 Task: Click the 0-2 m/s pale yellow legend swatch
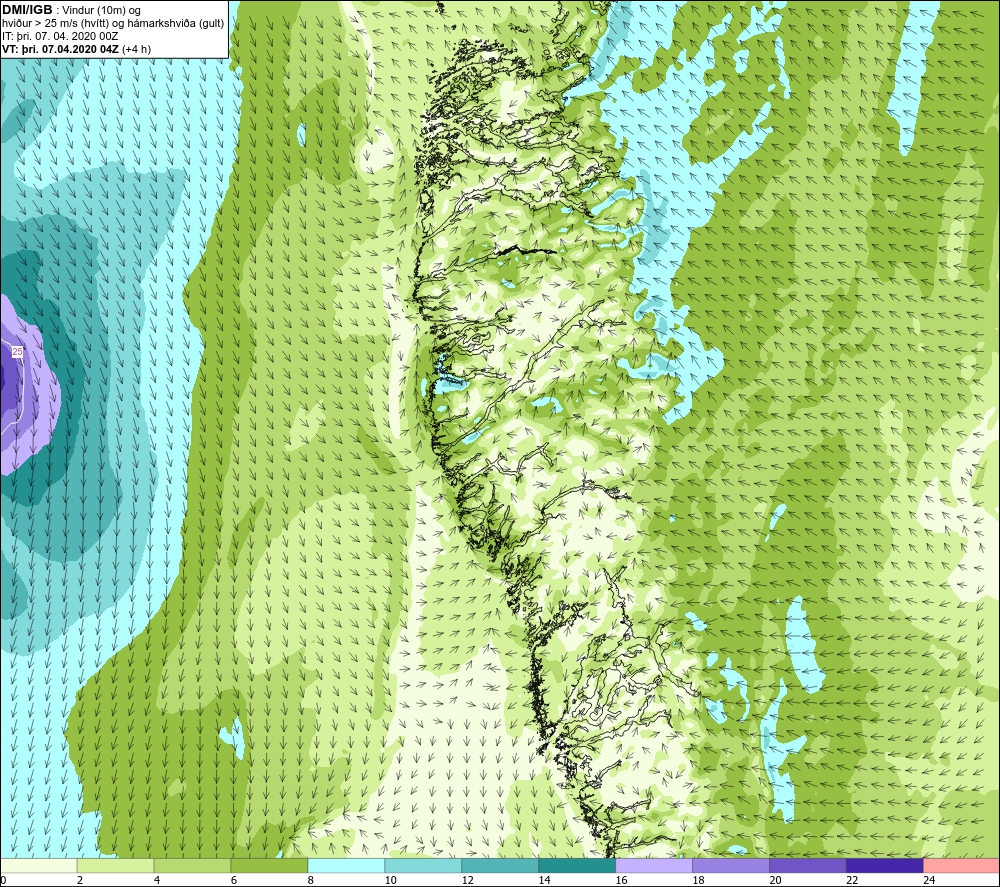[x=39, y=865]
